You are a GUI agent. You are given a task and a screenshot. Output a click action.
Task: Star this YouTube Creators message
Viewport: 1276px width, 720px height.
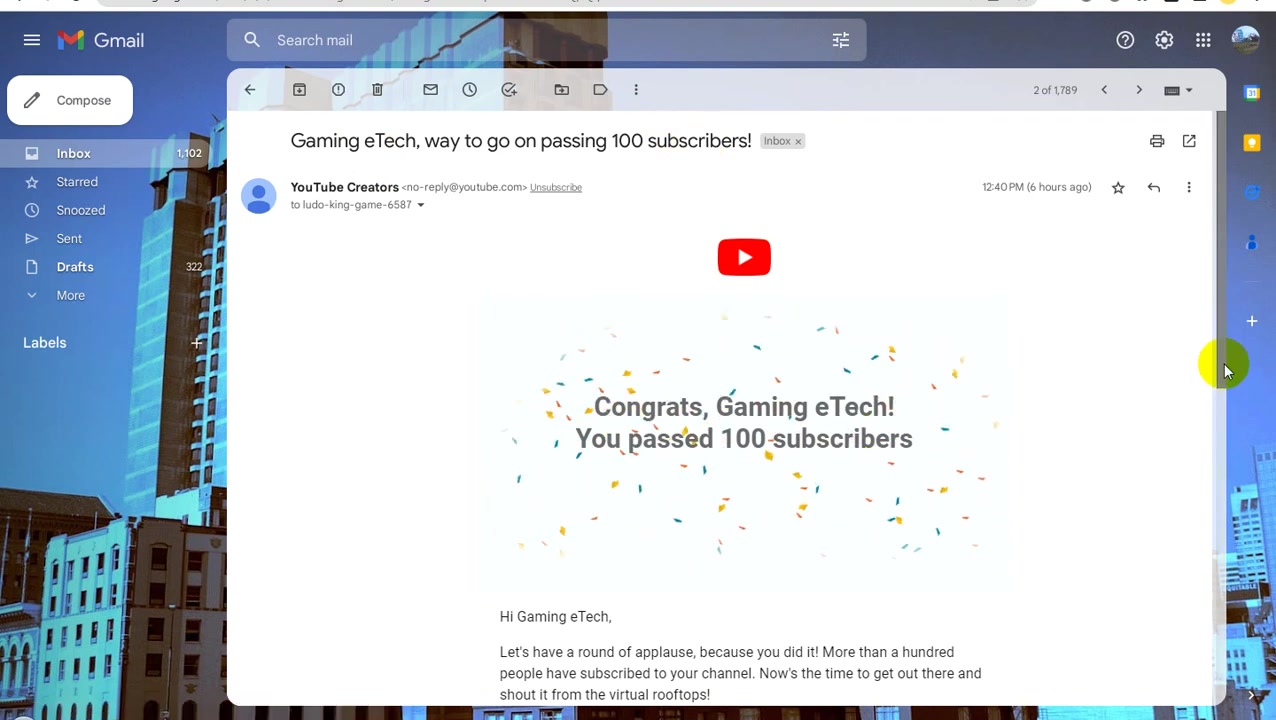tap(1118, 187)
